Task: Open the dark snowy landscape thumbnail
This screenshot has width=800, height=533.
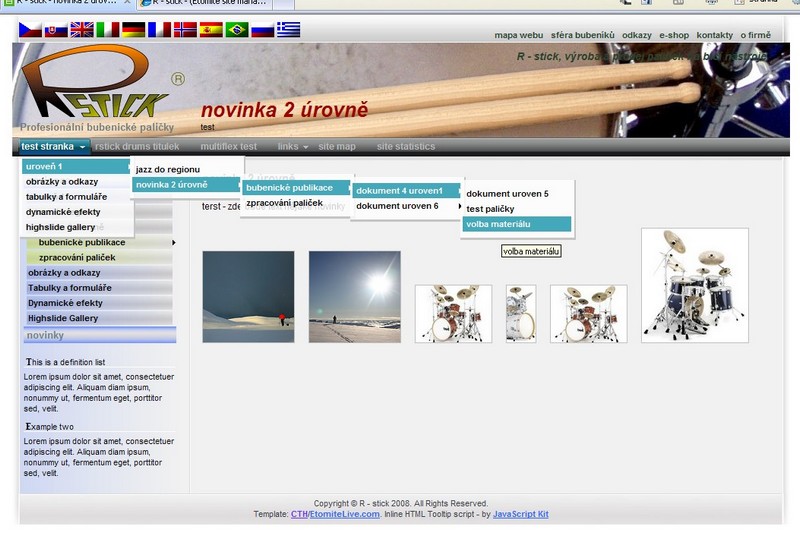Action: 248,297
